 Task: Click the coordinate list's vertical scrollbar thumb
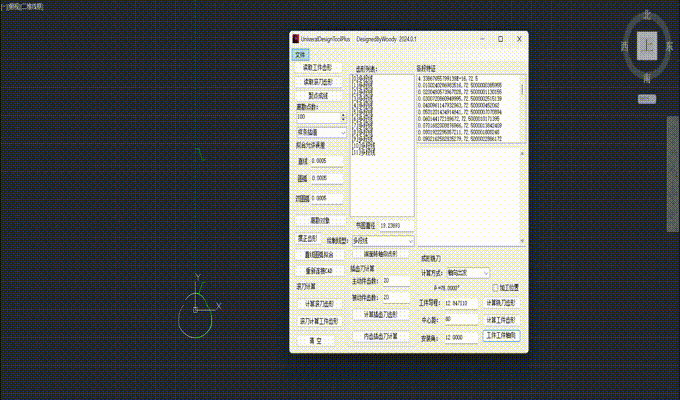click(x=522, y=89)
